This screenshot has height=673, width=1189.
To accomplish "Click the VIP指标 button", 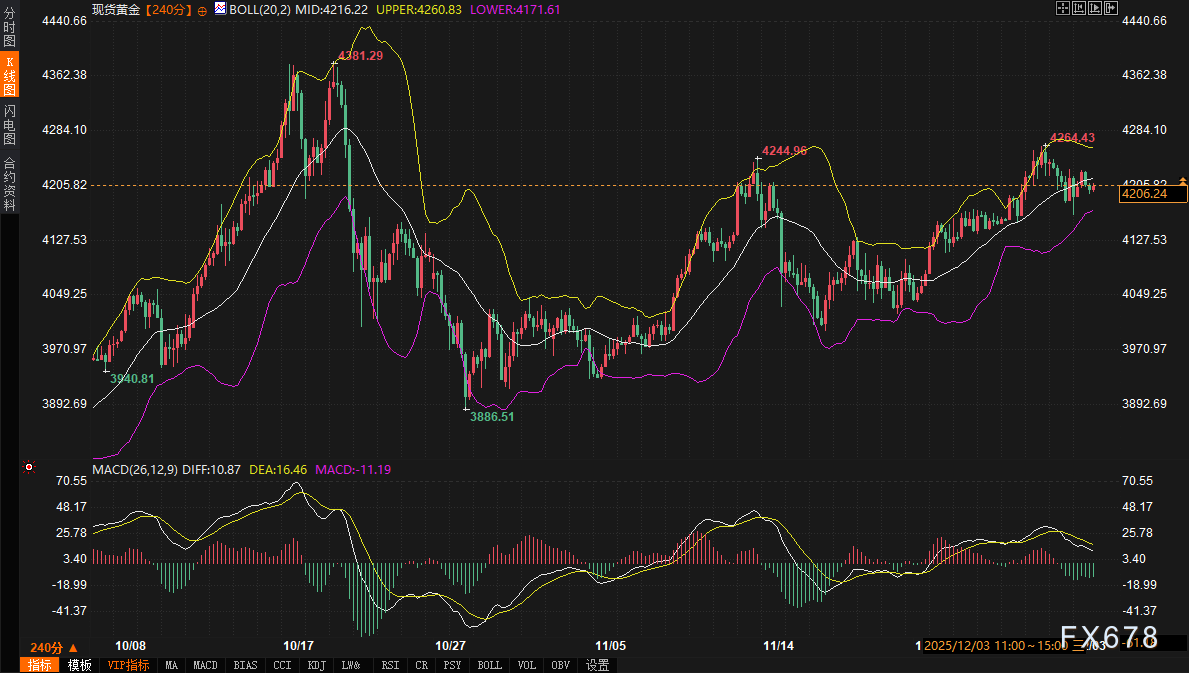I will 128,665.
